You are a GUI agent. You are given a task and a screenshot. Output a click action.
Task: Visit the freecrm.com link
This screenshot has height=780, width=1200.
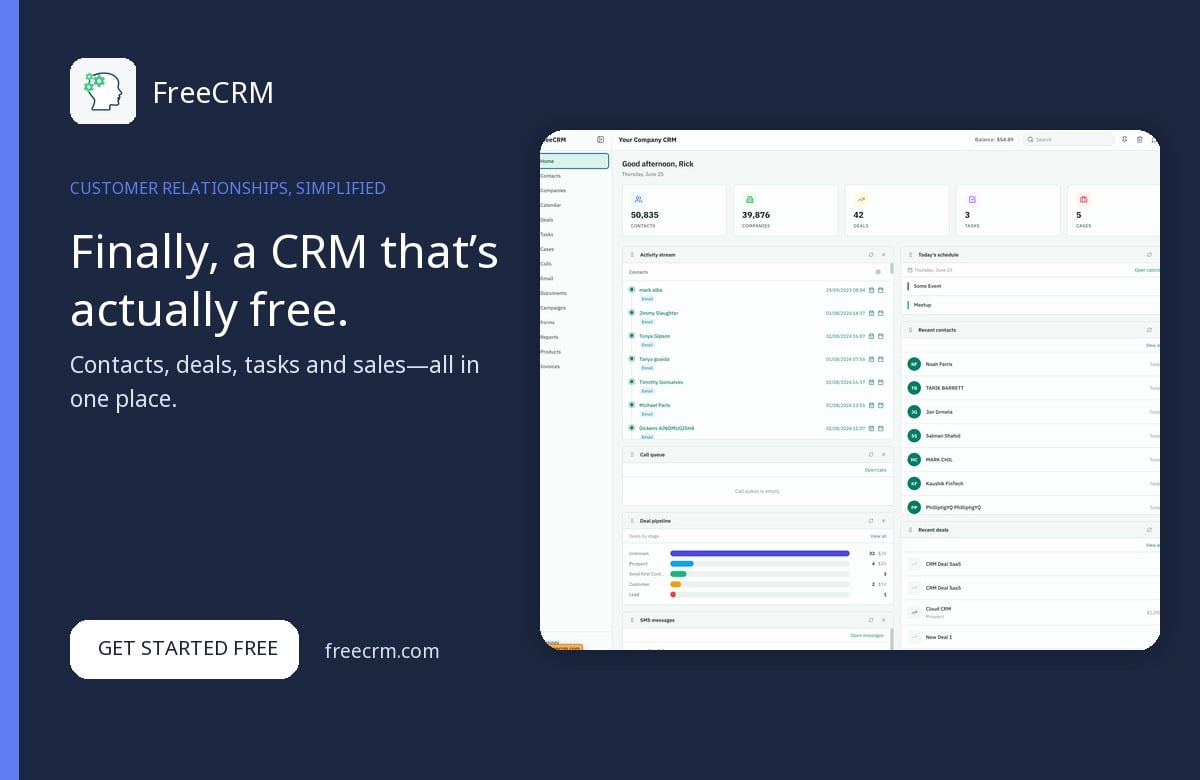[x=382, y=651]
